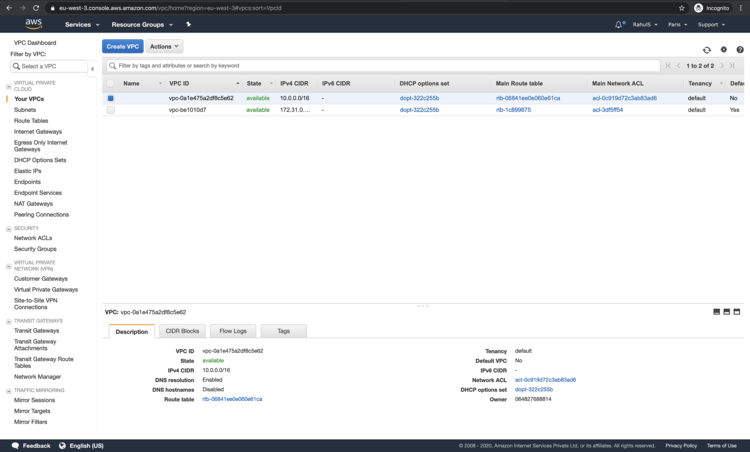
Task: Refresh the VPC list
Action: tap(706, 50)
